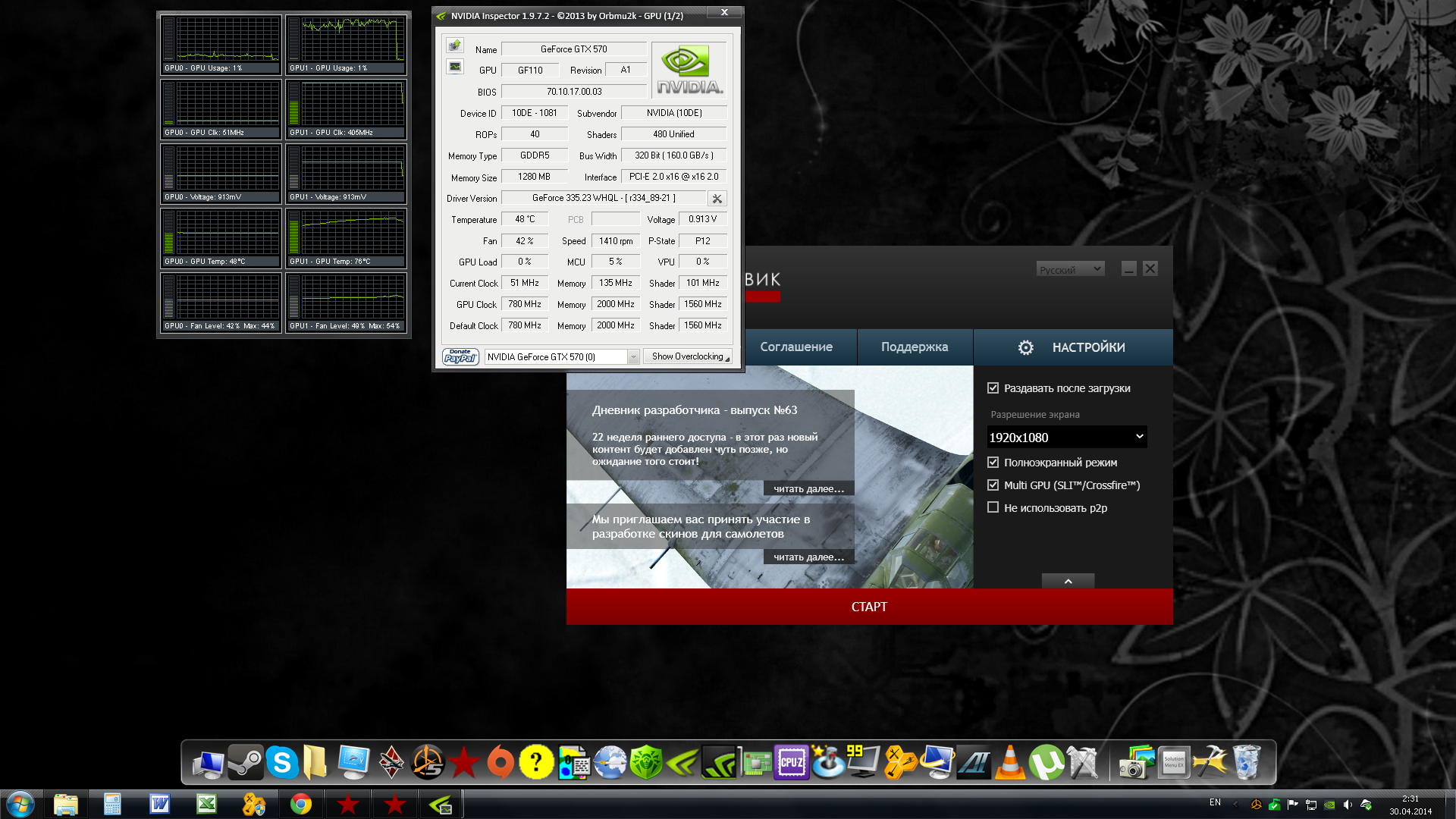Click the Donate PayPal icon

click(460, 356)
